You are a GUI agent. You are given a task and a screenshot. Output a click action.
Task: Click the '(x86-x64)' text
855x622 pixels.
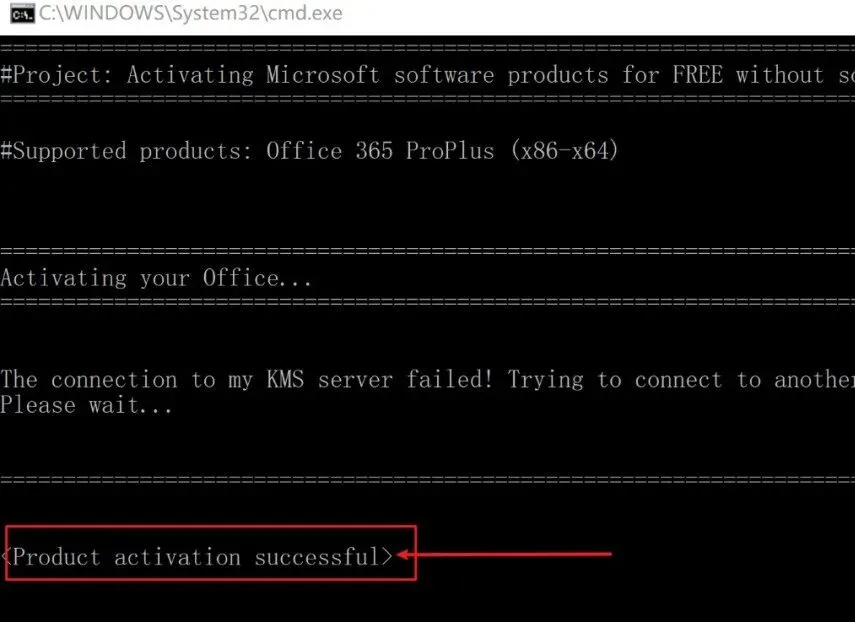pyautogui.click(x=564, y=151)
